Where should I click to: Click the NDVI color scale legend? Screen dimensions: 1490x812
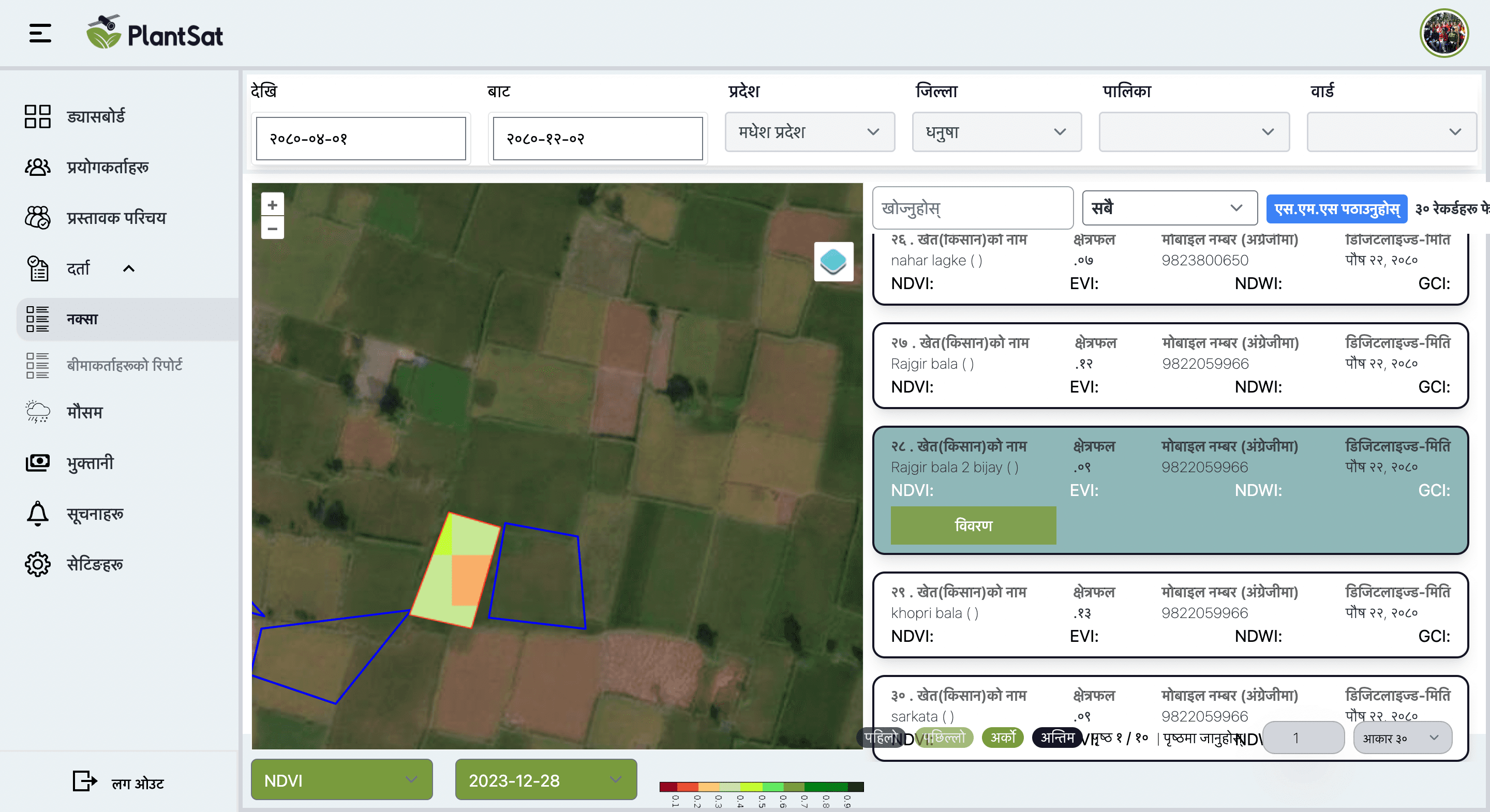pos(761,787)
